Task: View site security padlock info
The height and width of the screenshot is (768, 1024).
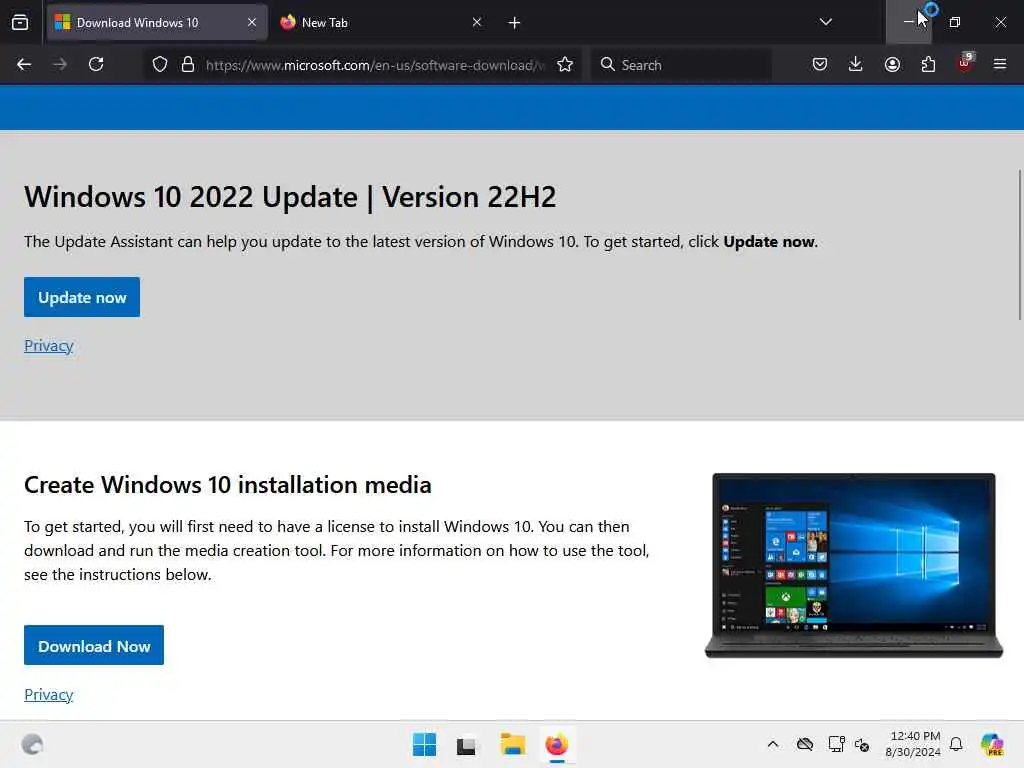Action: (x=188, y=65)
